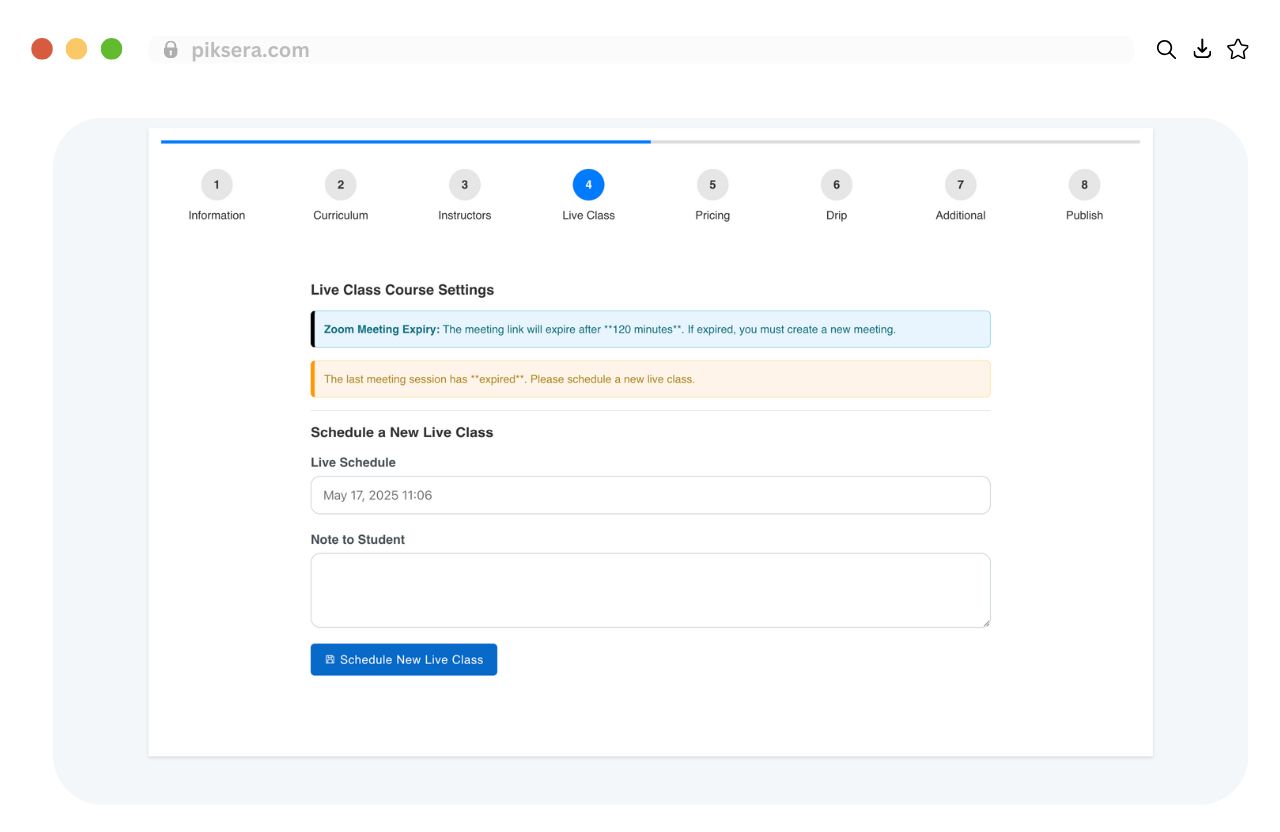1280x832 pixels.
Task: Bookmark page with the star icon
Action: (x=1238, y=50)
